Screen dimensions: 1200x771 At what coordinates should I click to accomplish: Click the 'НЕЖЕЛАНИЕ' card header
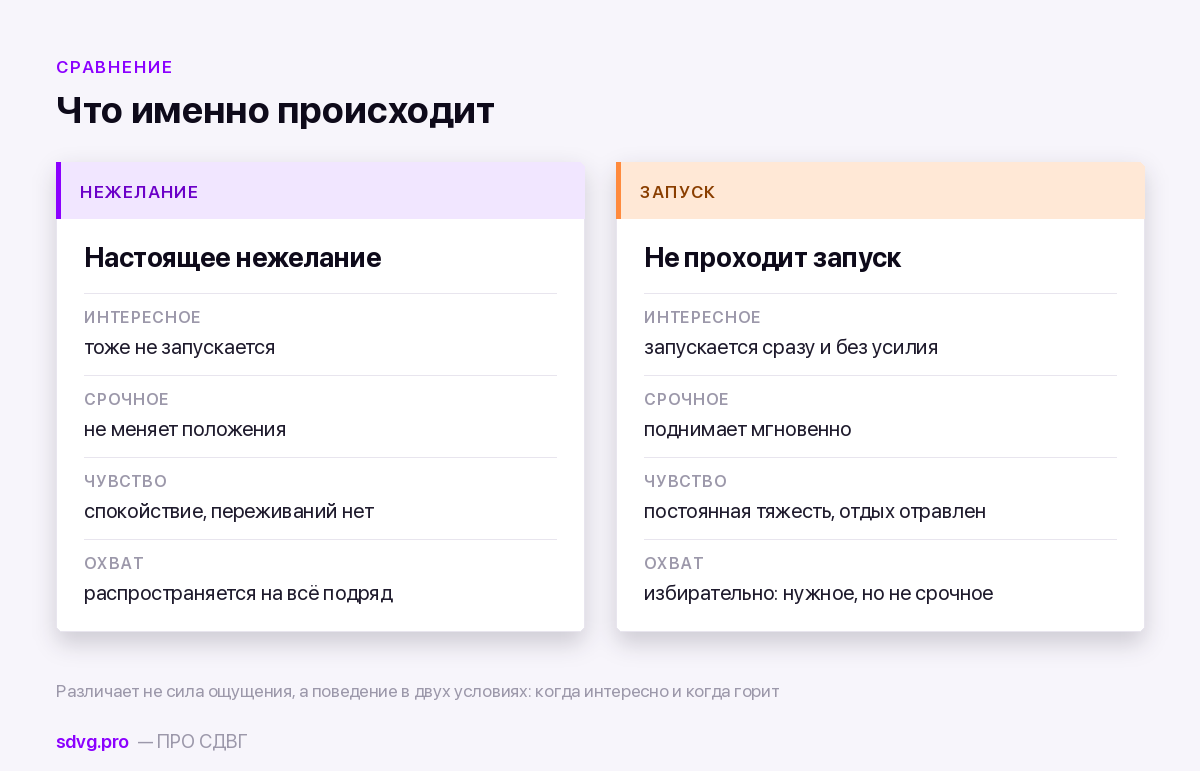point(320,191)
